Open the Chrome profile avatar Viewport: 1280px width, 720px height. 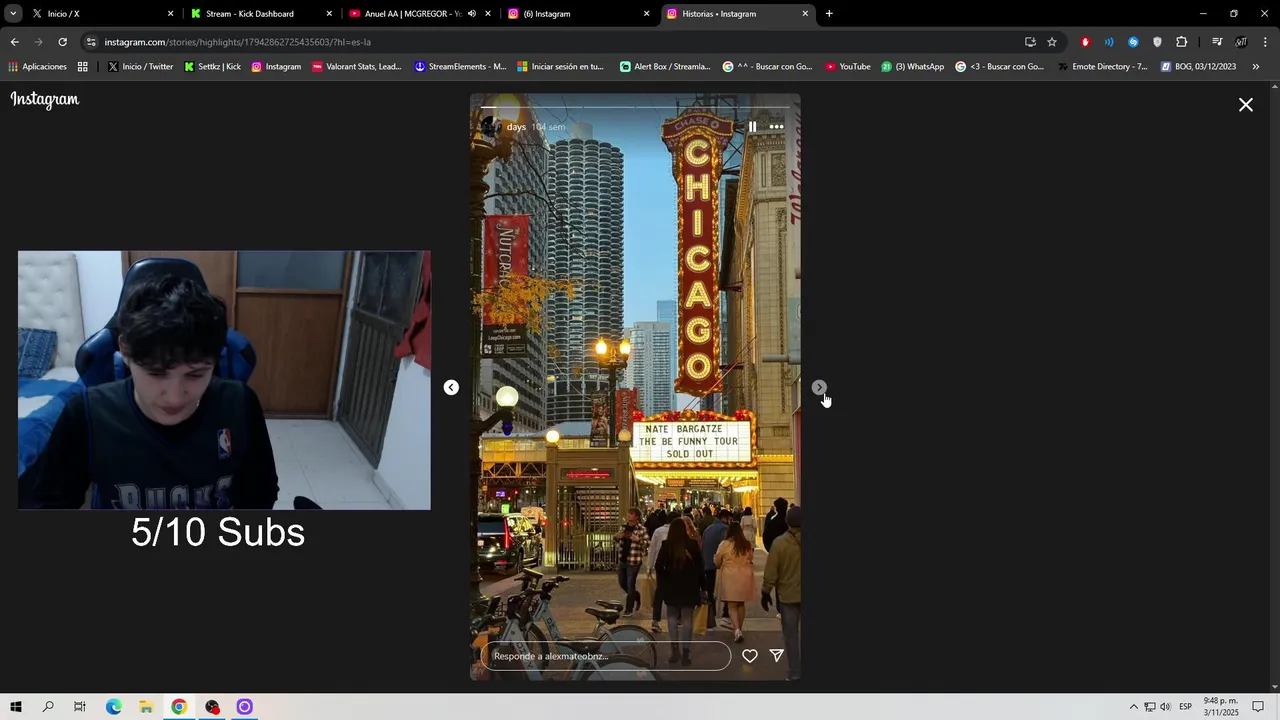point(1241,42)
